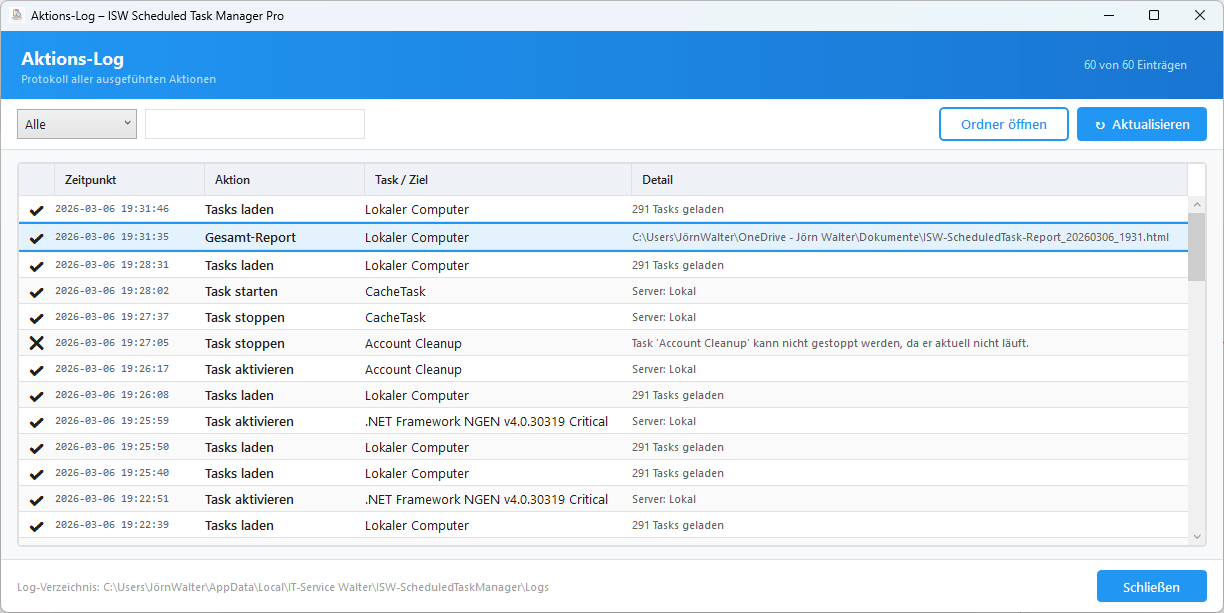Screen dimensions: 1224x613
Task: Open the 'Alle' filter dropdown
Action: pos(77,124)
